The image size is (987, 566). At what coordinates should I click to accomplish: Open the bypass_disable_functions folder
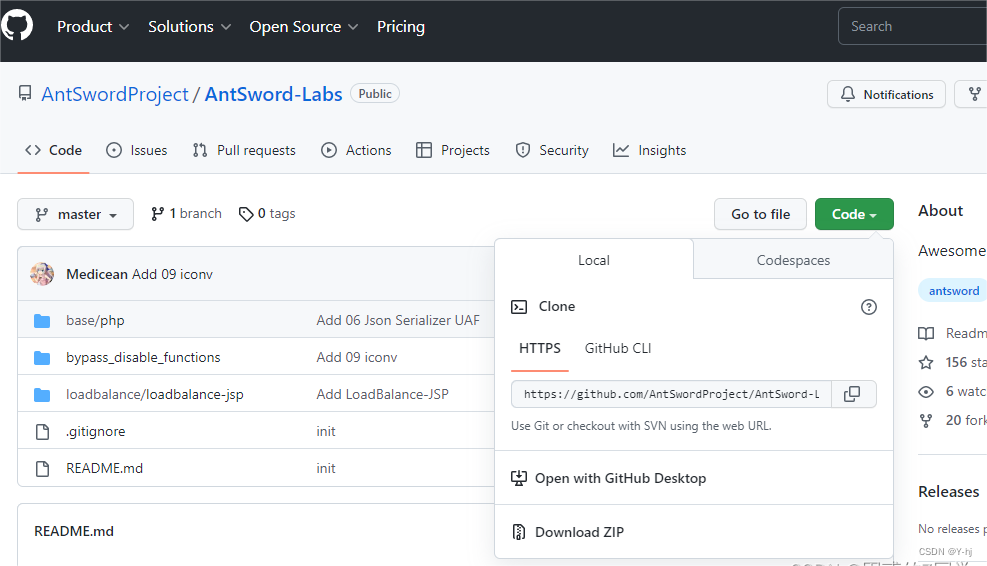pos(143,357)
